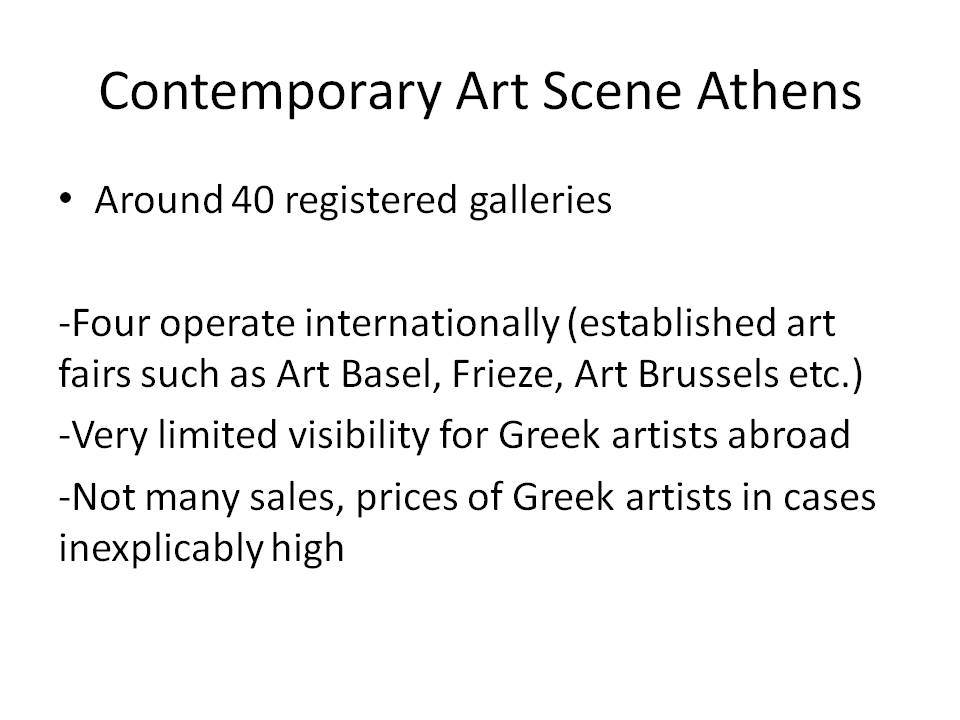Click the word 'established' in the parentheses
The width and height of the screenshot is (960, 720).
point(677,323)
